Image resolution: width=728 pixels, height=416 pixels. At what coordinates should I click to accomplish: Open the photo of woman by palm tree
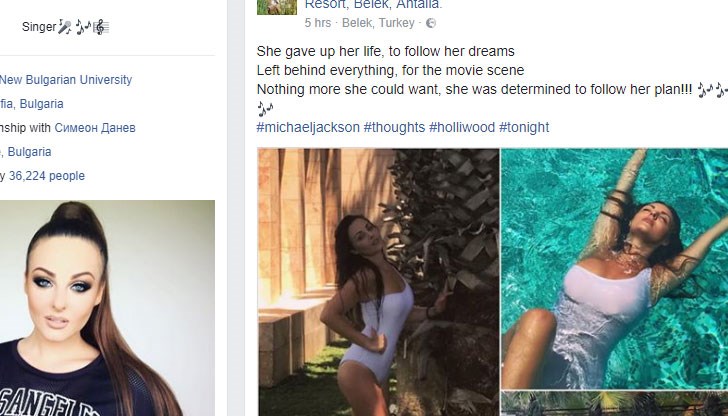378,282
